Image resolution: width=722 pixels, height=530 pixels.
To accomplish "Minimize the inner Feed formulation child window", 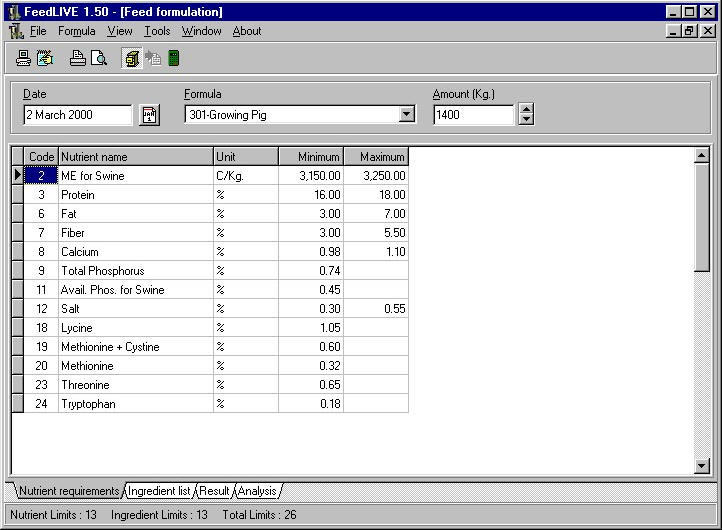I will point(674,31).
